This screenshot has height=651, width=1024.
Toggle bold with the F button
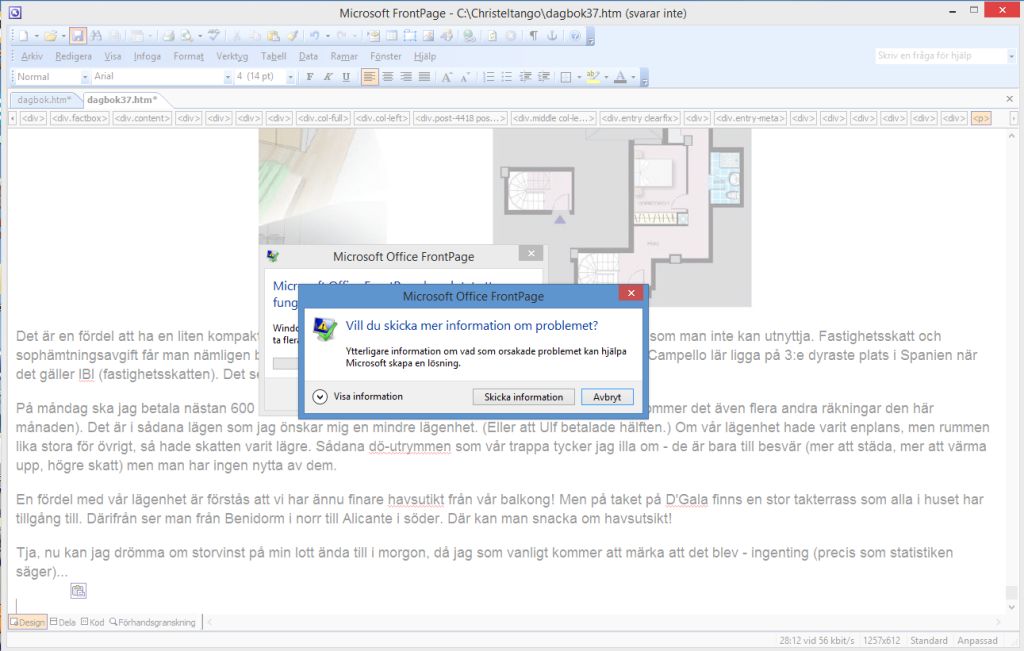click(310, 76)
